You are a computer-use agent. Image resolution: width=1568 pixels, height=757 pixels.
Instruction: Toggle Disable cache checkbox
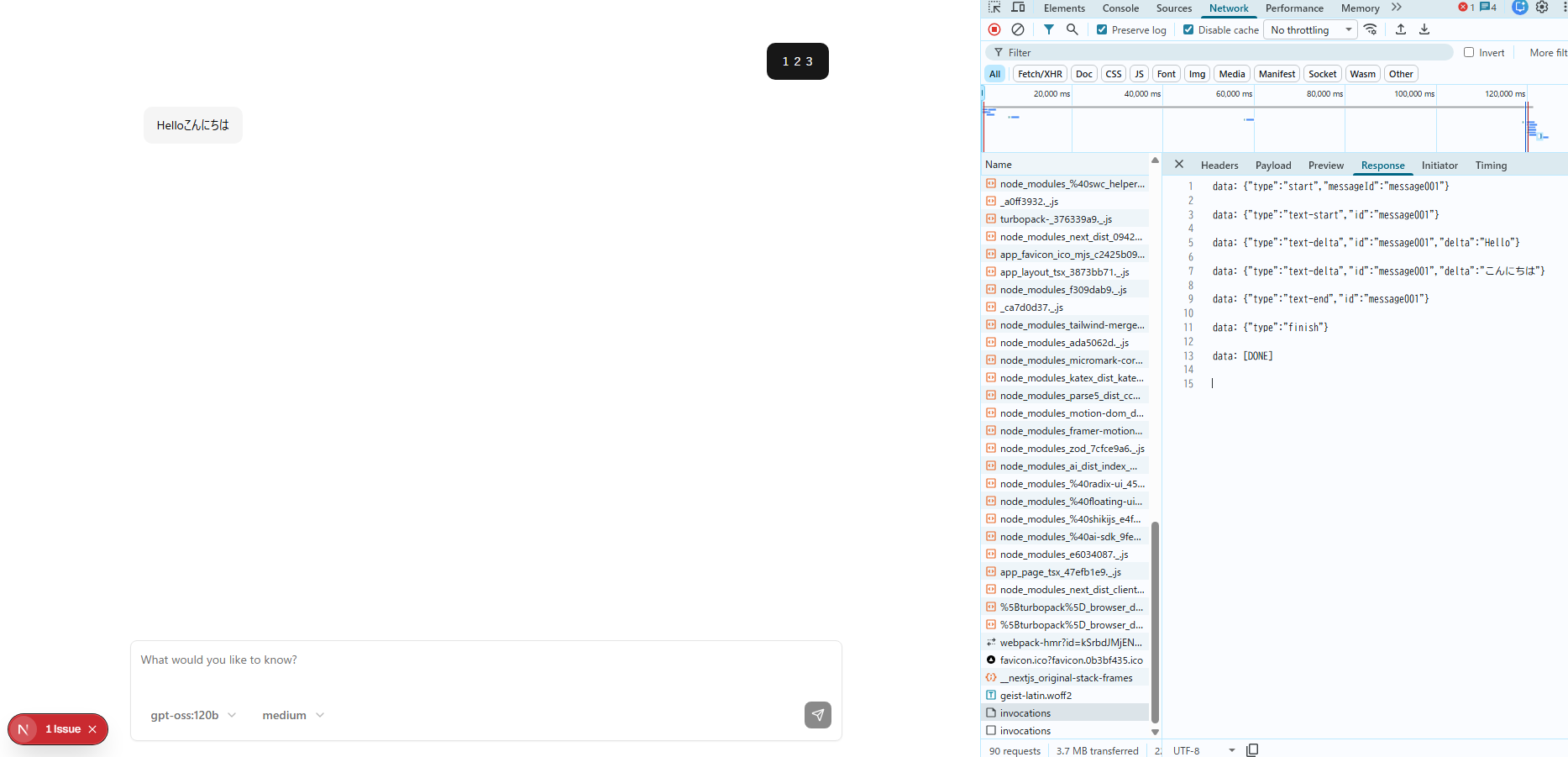1188,29
